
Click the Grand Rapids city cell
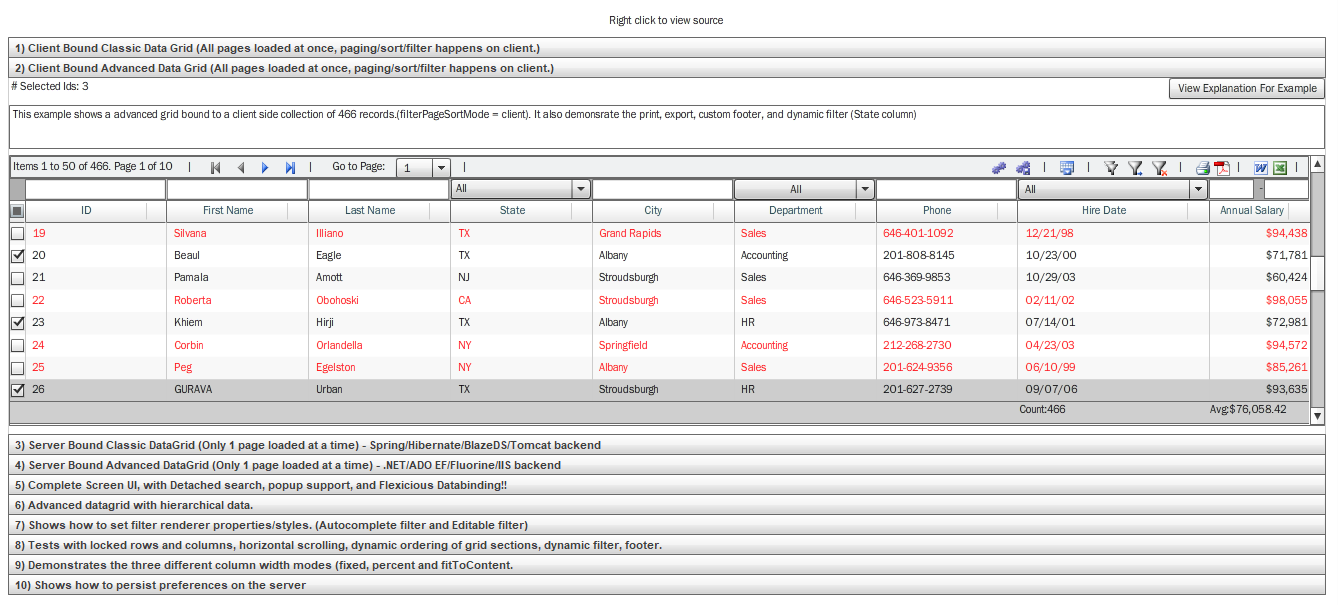(630, 233)
